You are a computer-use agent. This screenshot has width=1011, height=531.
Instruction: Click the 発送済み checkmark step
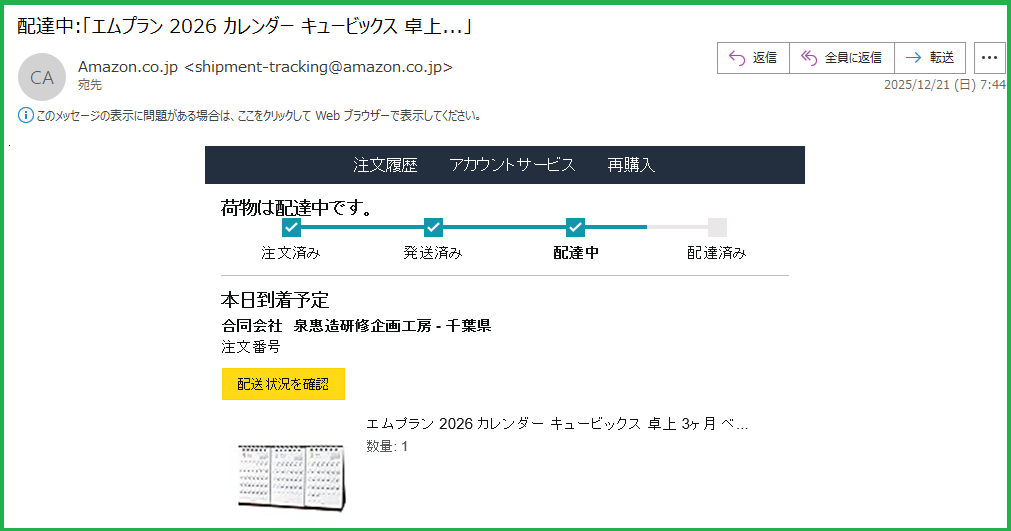click(433, 227)
